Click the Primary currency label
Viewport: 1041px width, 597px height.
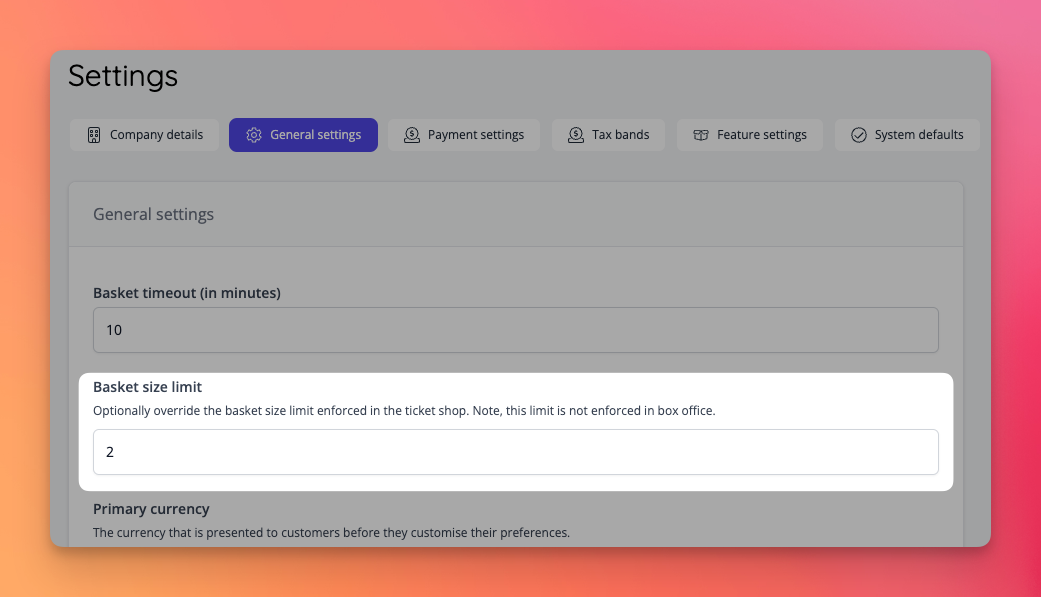151,508
